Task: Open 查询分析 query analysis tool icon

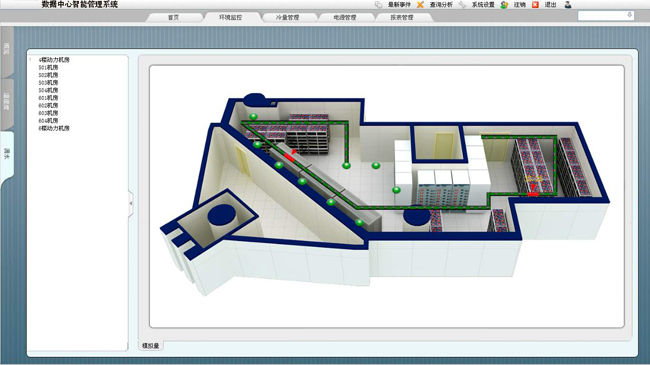Action: pyautogui.click(x=420, y=5)
